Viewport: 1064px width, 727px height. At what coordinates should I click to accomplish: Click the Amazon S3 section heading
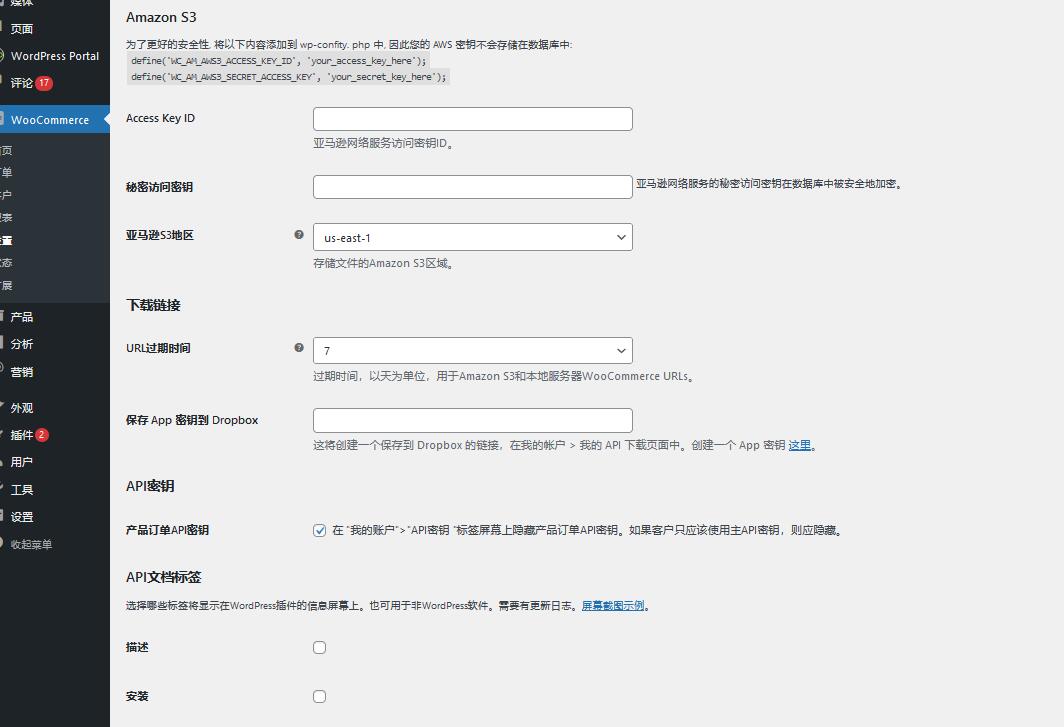[x=161, y=18]
